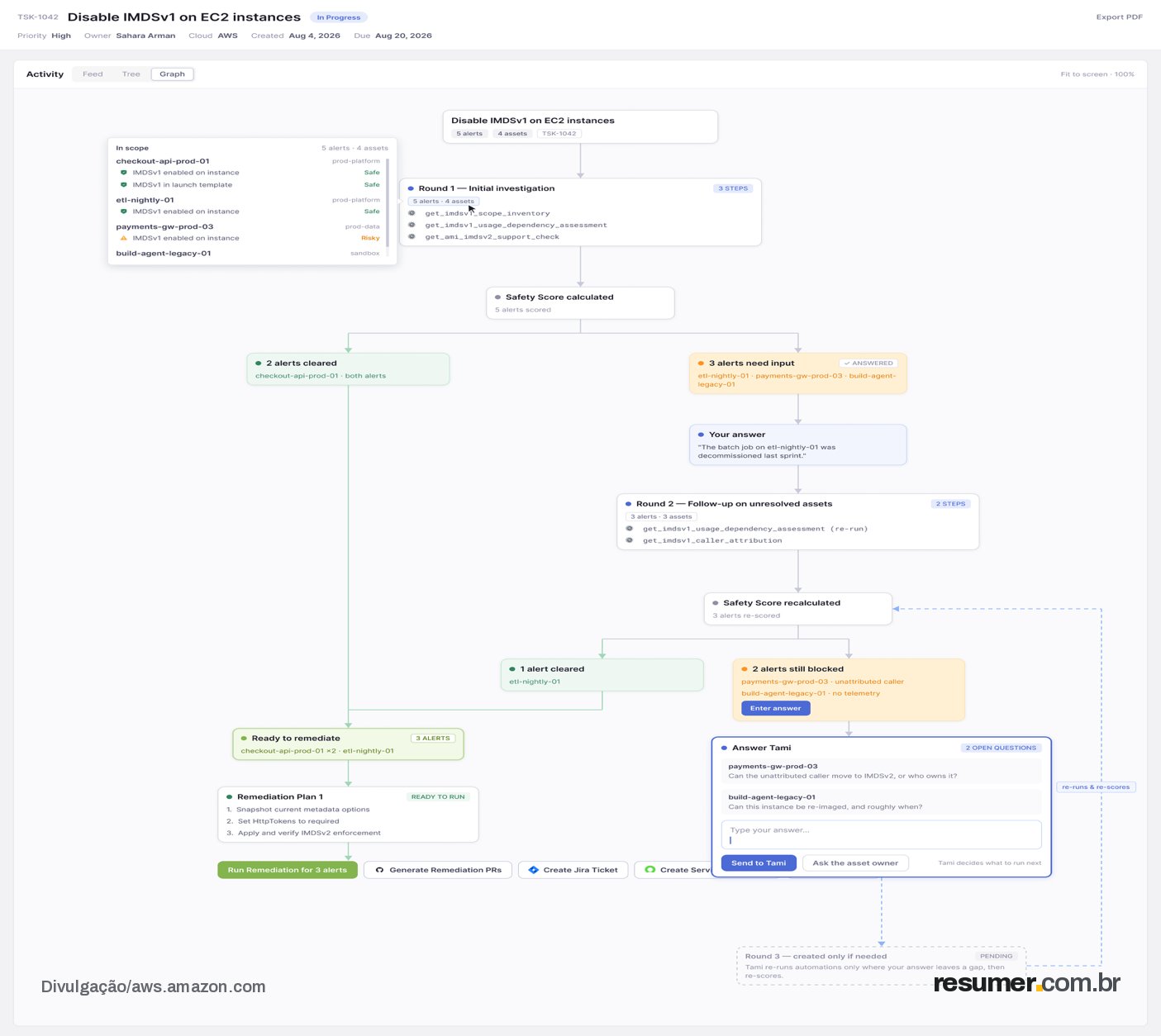
Task: Open the 2 alerts cleared node
Action: click(348, 369)
